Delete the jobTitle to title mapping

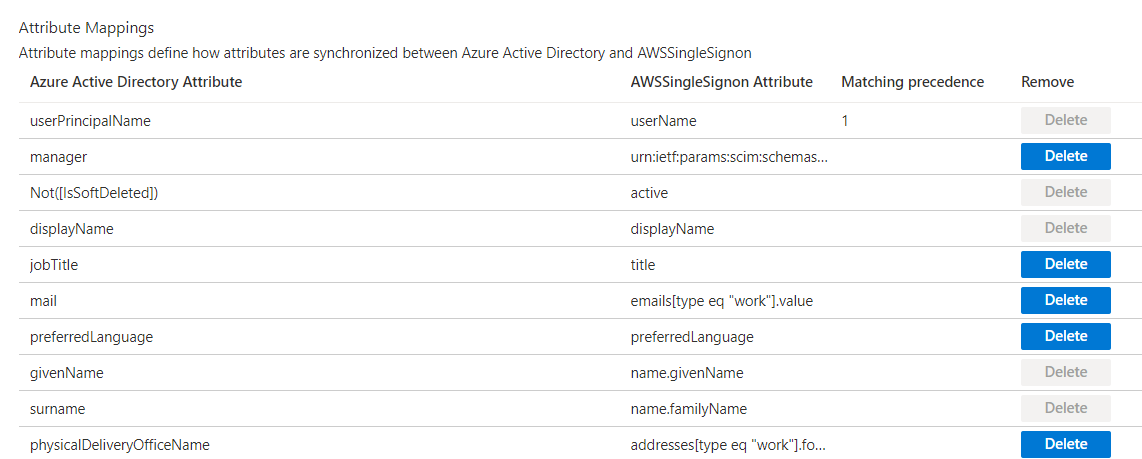coord(1065,264)
